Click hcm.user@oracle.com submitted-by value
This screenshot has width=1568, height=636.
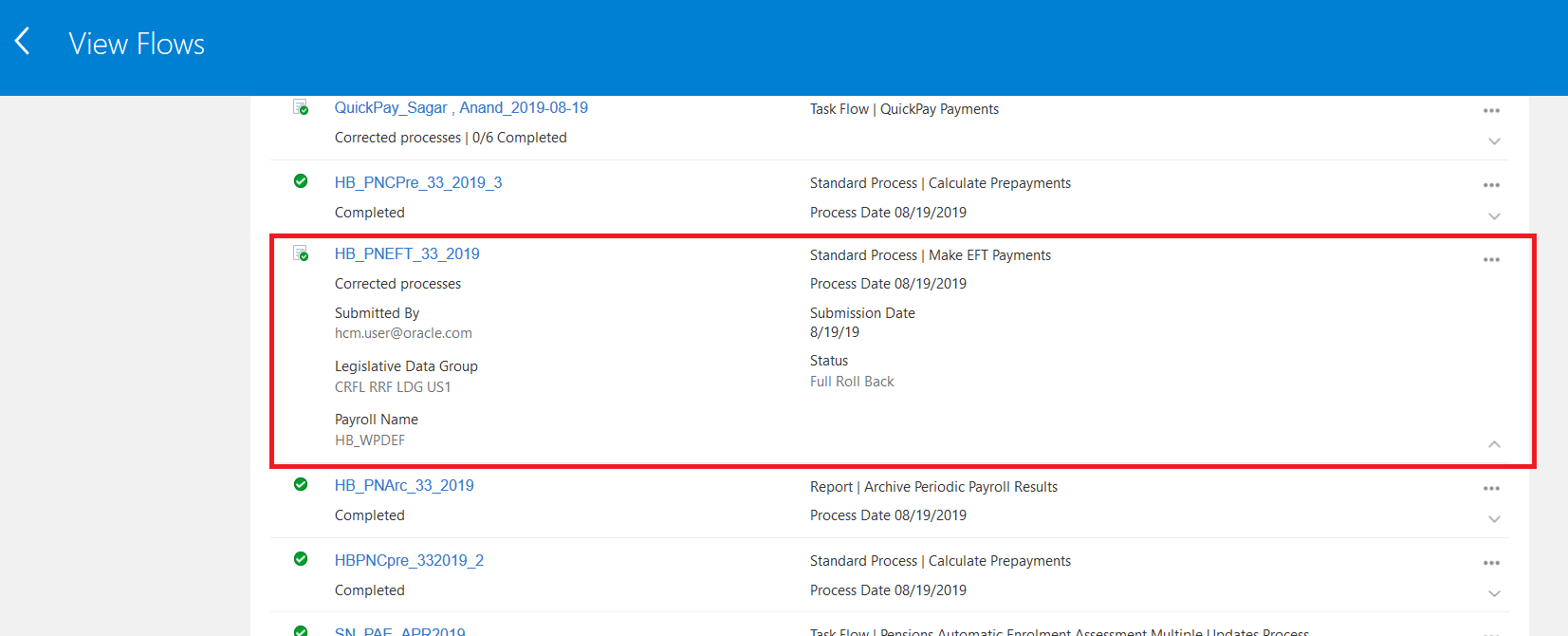coord(403,333)
